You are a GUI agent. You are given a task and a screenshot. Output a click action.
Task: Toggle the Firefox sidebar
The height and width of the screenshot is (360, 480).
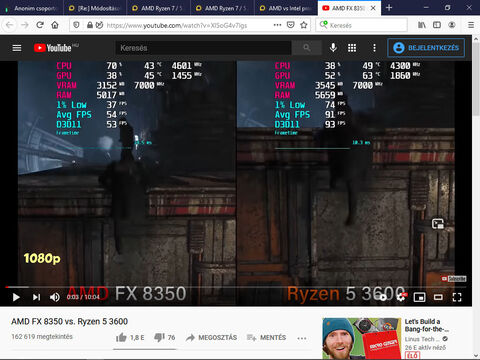pos(437,25)
